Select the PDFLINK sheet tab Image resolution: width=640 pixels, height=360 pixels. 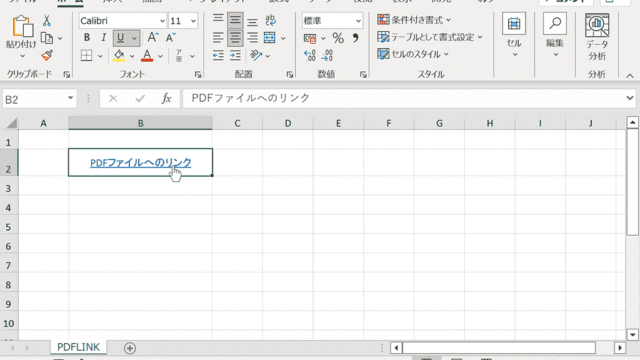[78, 347]
